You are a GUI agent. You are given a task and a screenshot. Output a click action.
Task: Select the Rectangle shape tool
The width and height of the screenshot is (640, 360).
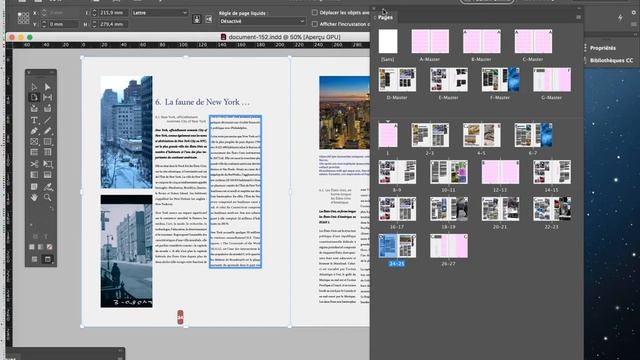[47, 142]
